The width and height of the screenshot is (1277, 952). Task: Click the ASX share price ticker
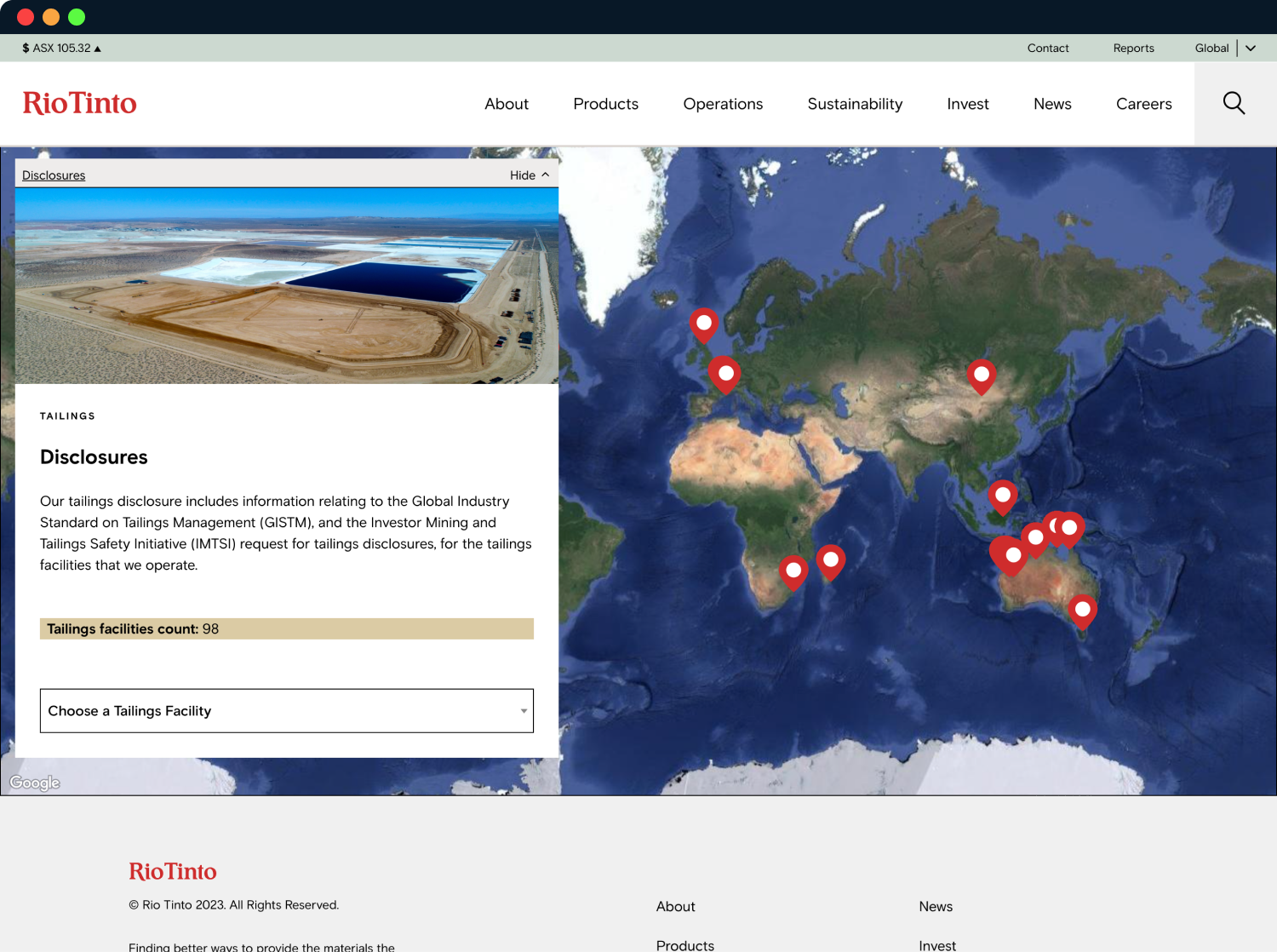(x=61, y=48)
